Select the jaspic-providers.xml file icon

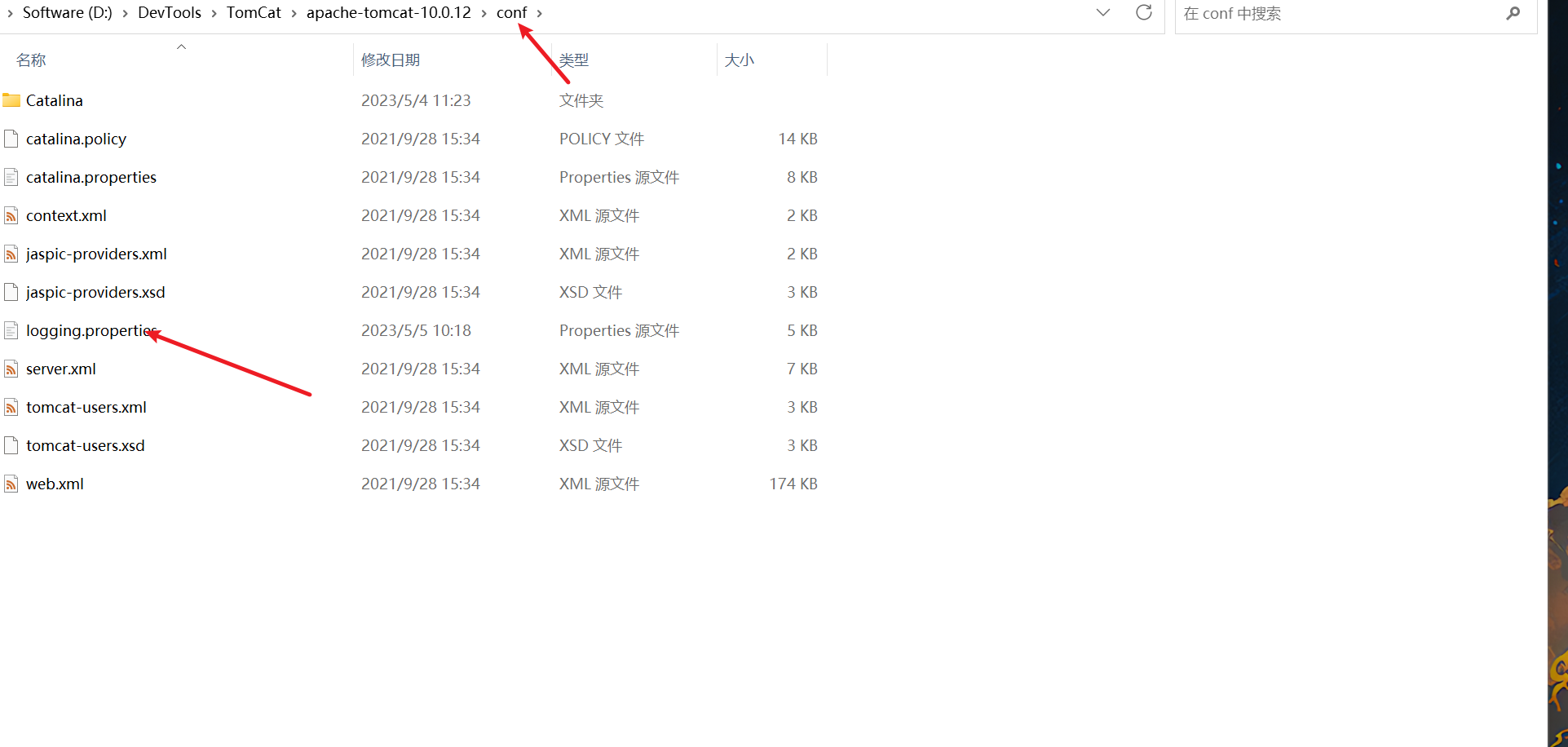[11, 254]
